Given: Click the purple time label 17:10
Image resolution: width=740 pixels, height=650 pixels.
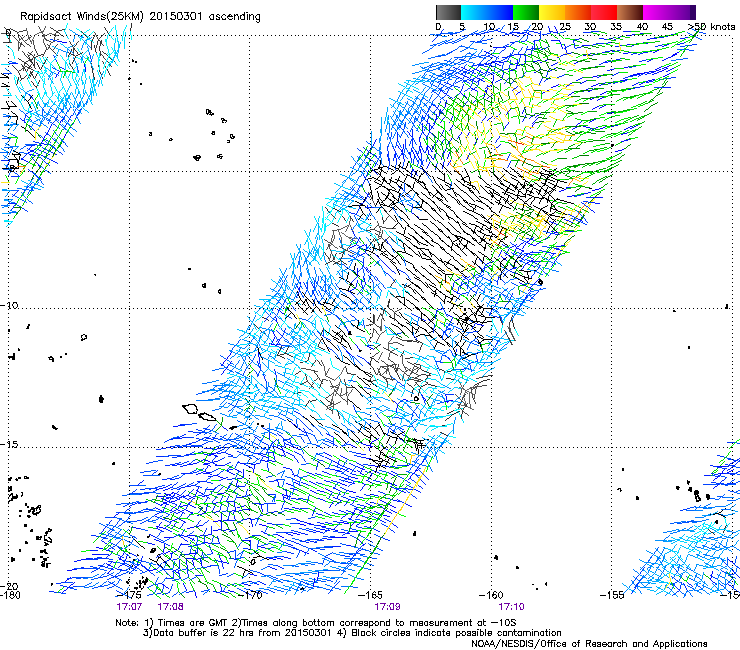Looking at the screenshot, I should click(x=512, y=607).
